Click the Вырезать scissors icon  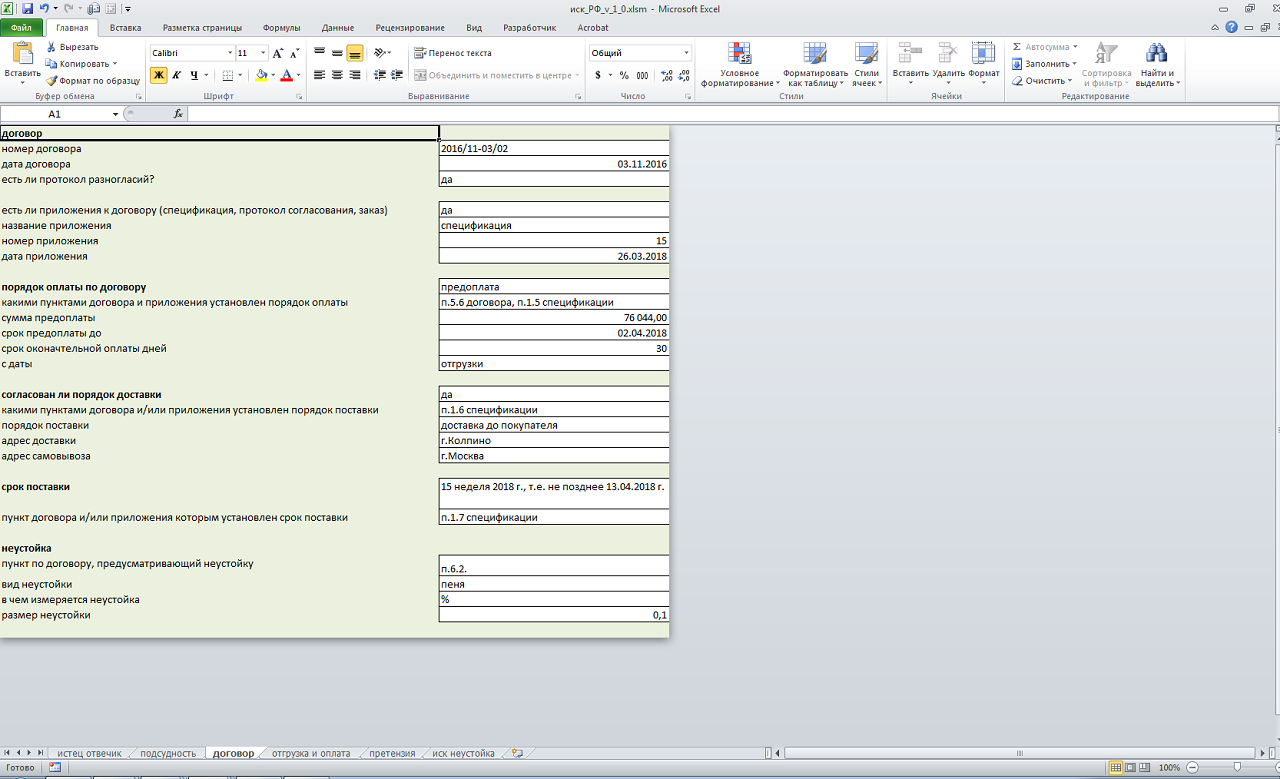52,47
